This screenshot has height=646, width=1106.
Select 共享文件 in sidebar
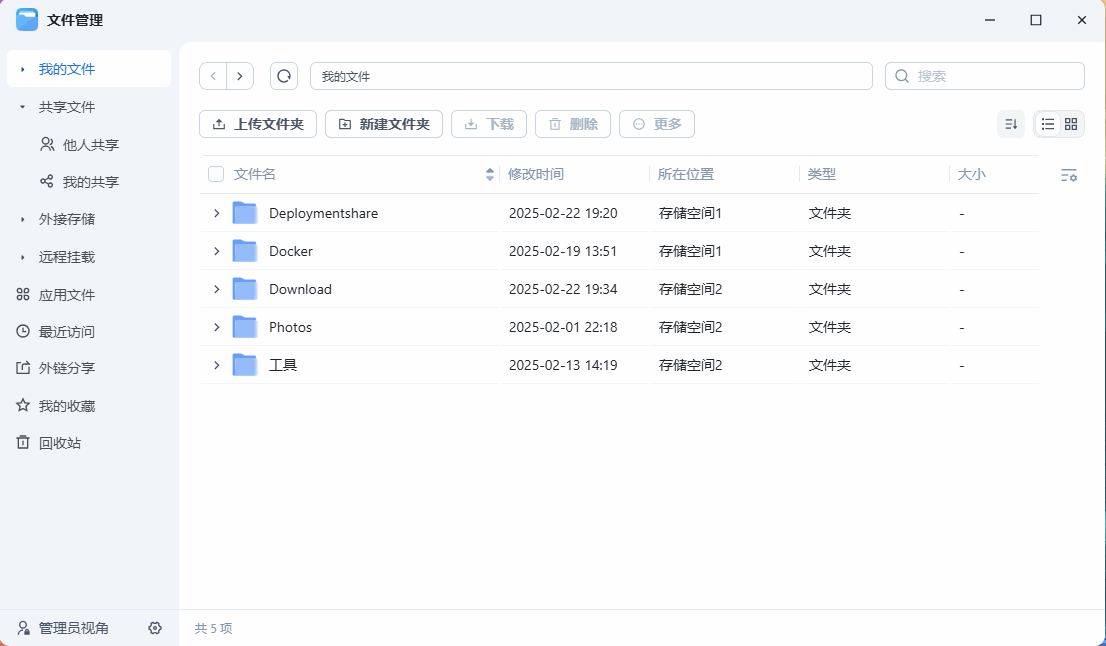coord(66,107)
